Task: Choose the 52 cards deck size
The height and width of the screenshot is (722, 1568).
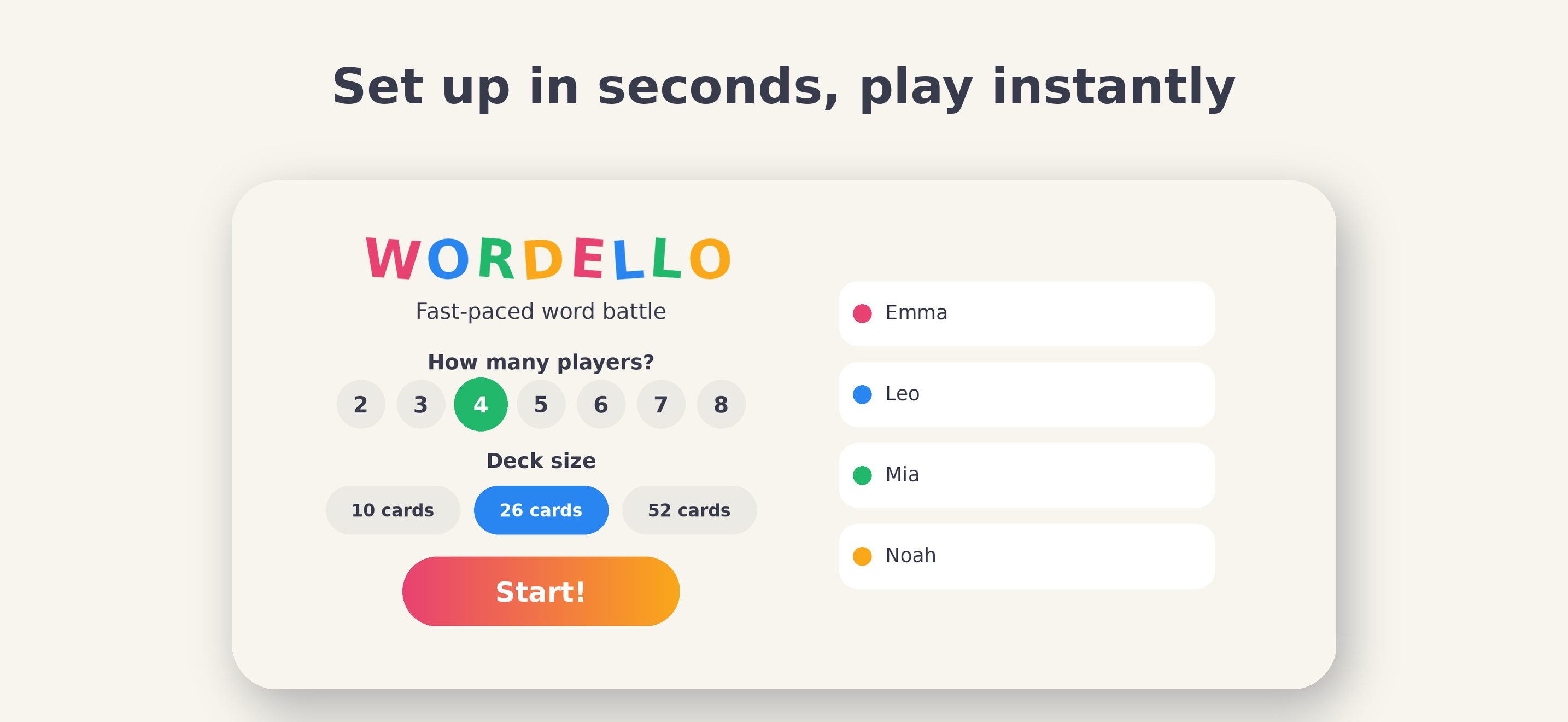Action: click(x=689, y=510)
